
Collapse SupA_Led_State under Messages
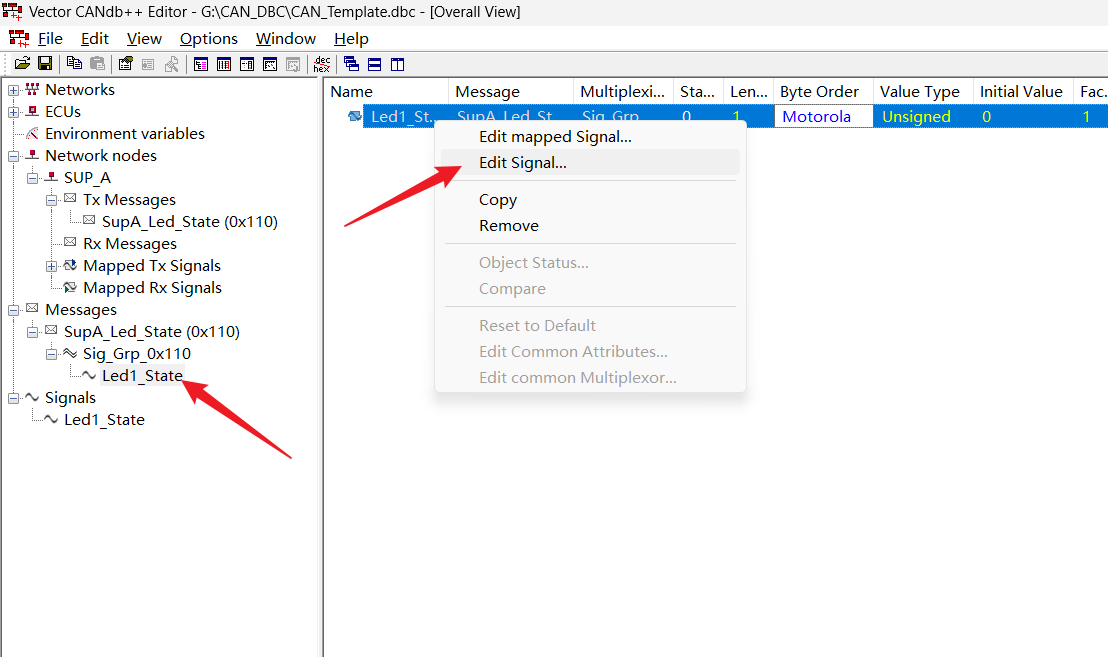point(33,332)
